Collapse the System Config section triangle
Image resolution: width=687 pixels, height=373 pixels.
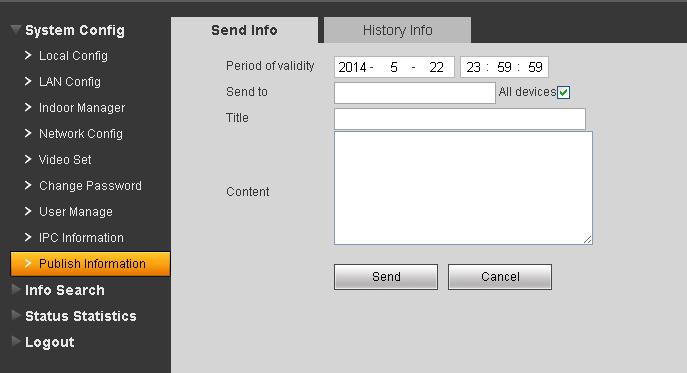16,30
